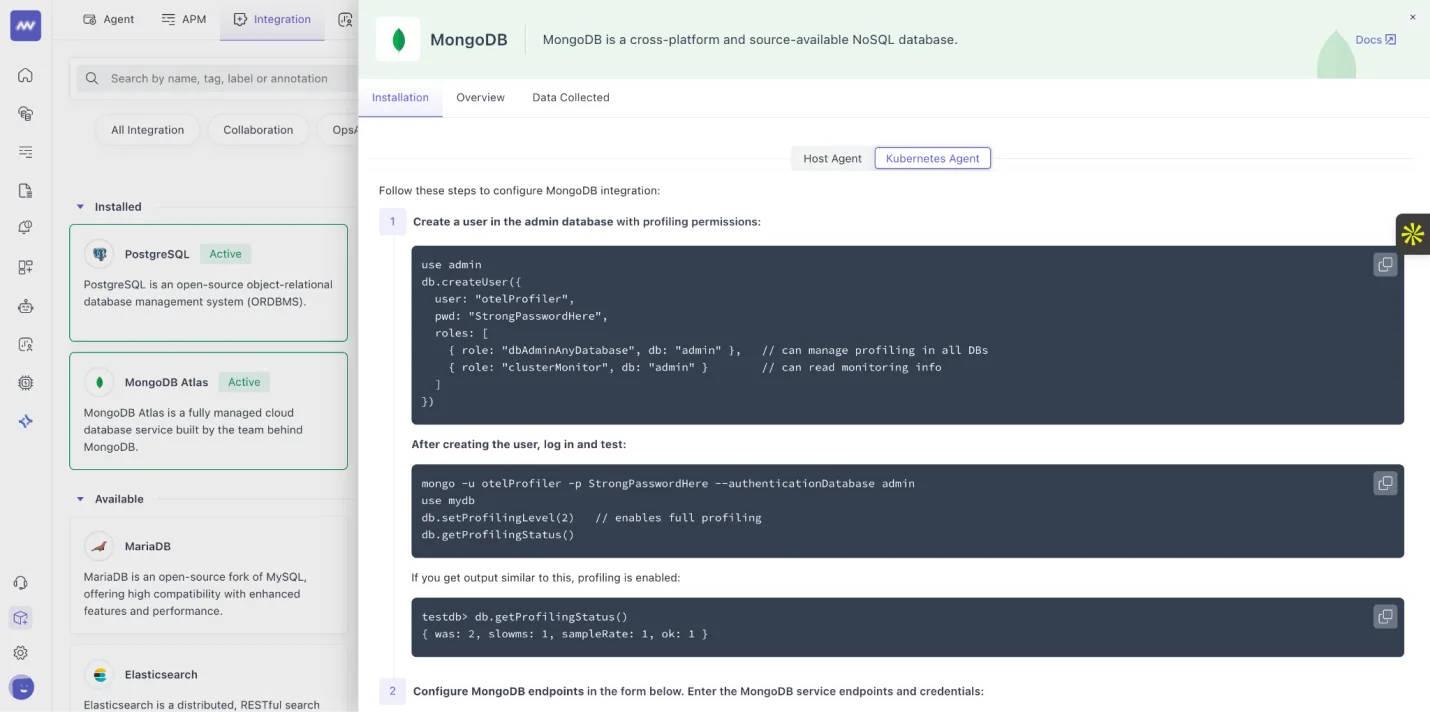Copy the createUser code block
Viewport: 1430px width, 712px height.
pos(1385,265)
